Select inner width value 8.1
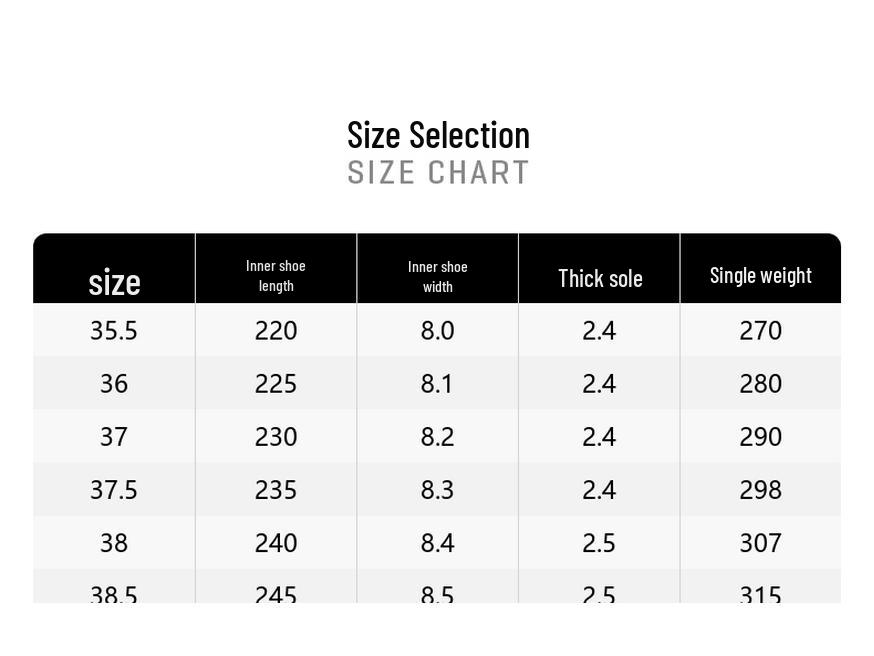 tap(437, 384)
